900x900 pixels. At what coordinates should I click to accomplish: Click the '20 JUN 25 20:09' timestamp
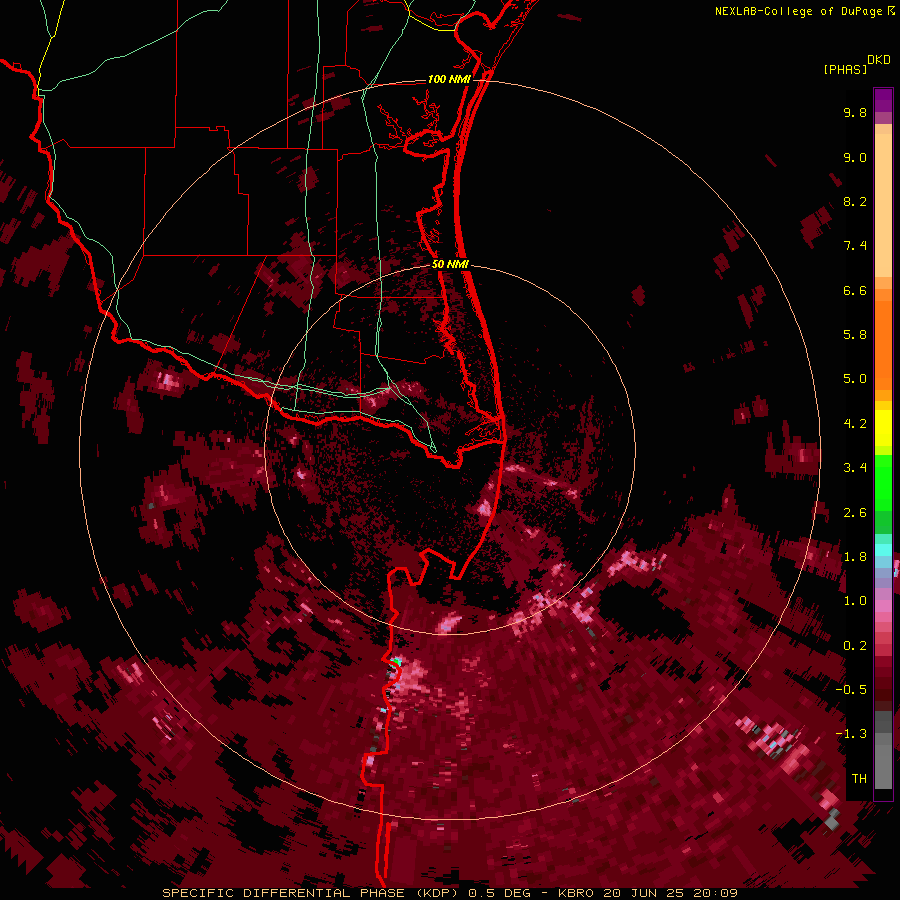(x=670, y=893)
